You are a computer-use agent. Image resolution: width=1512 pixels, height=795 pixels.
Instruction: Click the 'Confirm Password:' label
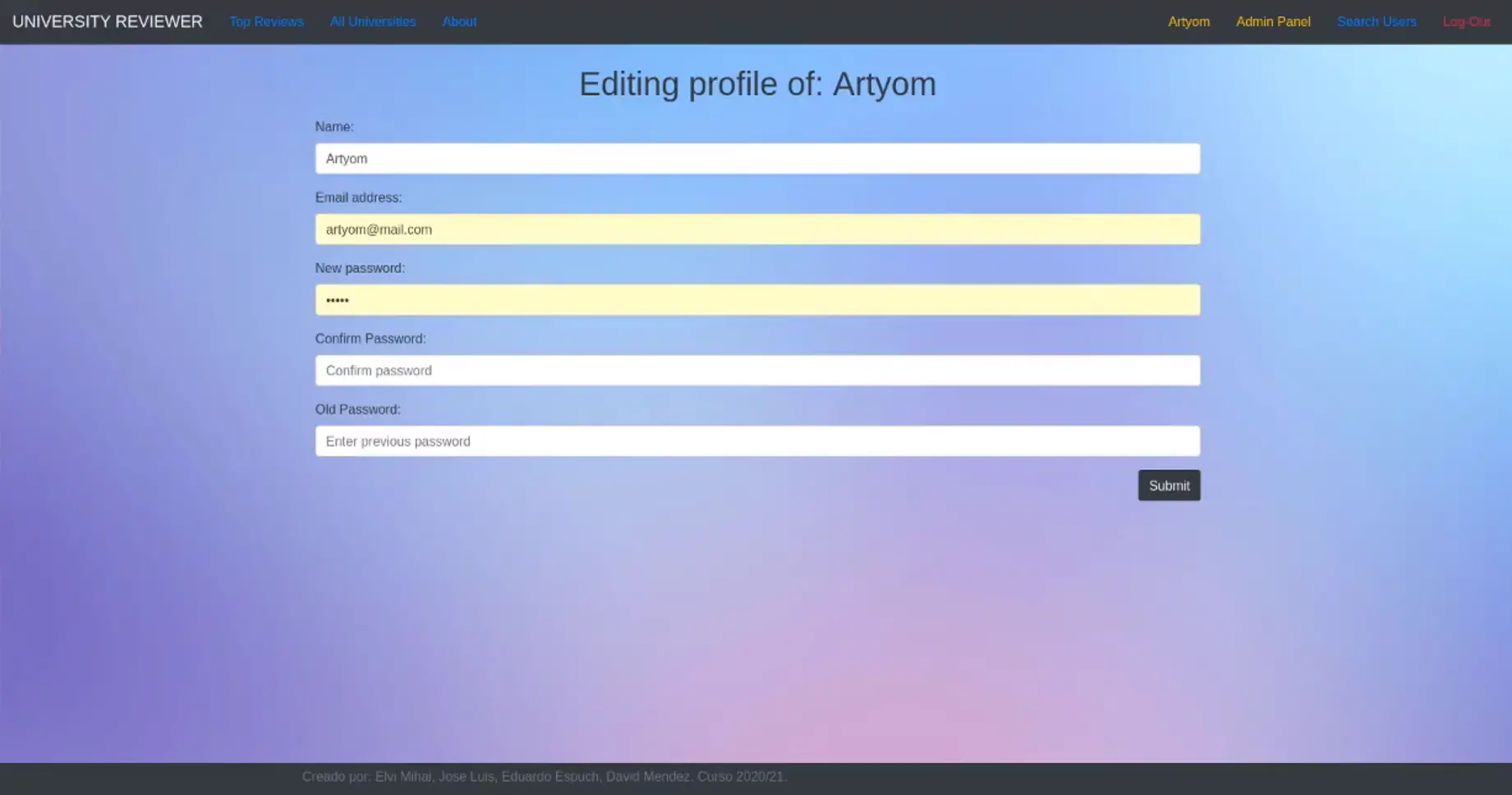tap(370, 338)
